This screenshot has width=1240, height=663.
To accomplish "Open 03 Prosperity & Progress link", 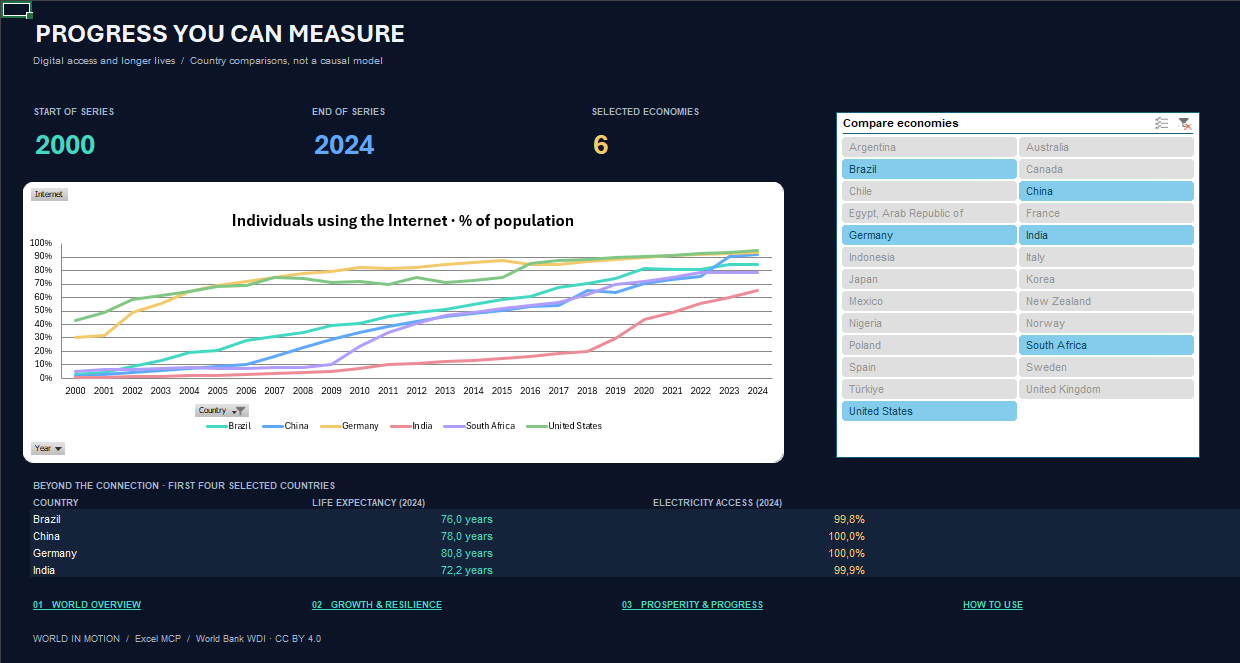I will tap(692, 605).
